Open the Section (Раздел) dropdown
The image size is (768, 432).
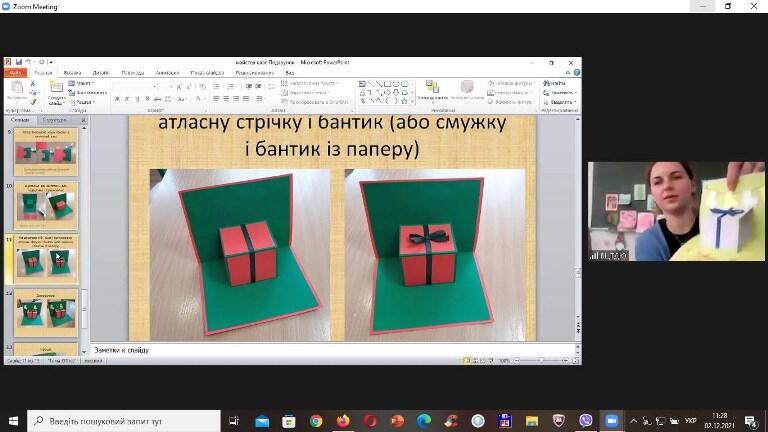click(x=82, y=102)
